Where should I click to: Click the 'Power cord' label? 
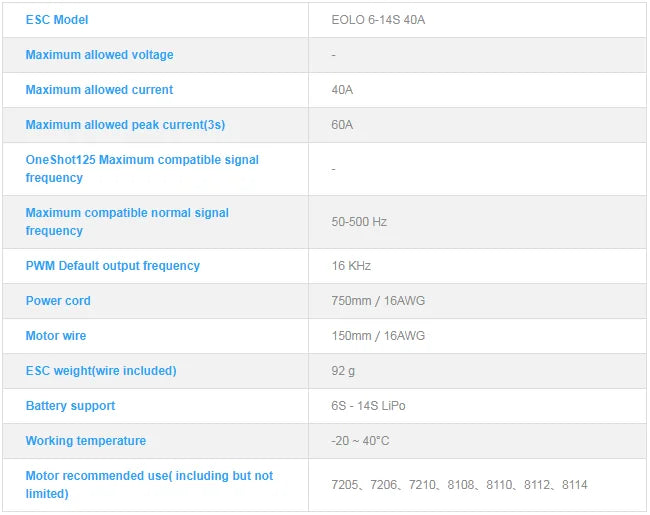[x=58, y=301]
